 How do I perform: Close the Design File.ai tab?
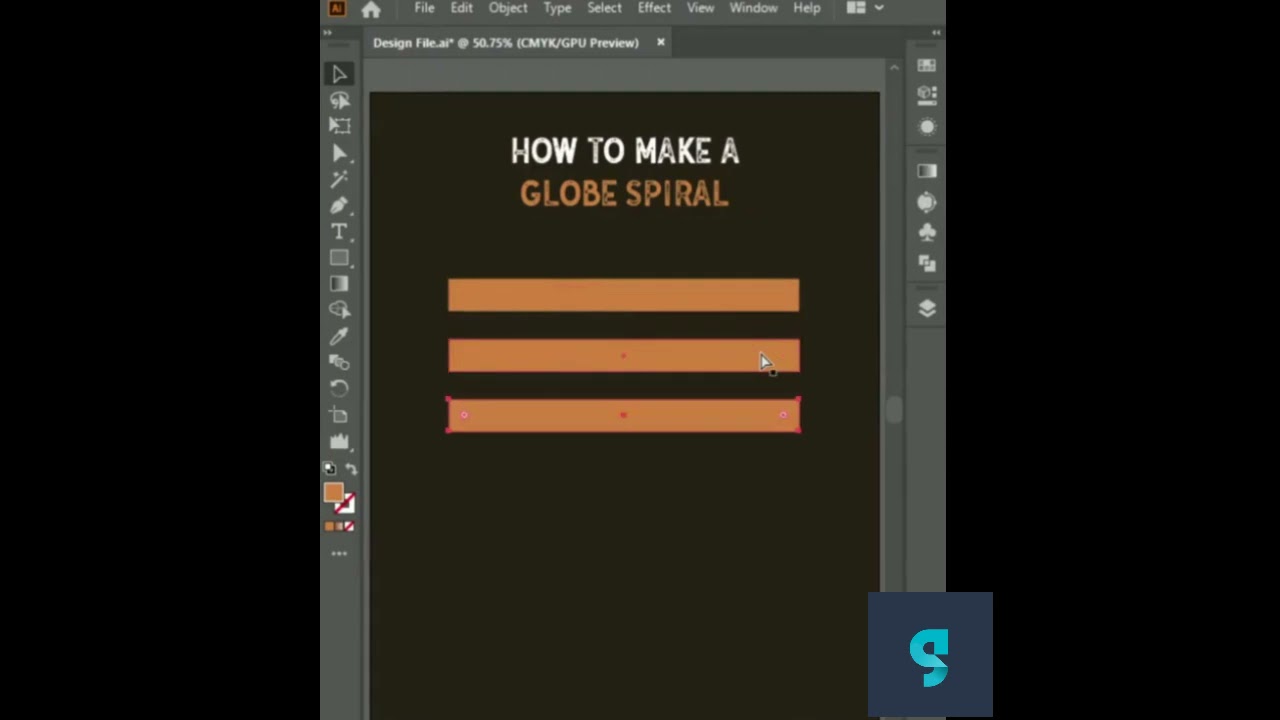point(660,42)
